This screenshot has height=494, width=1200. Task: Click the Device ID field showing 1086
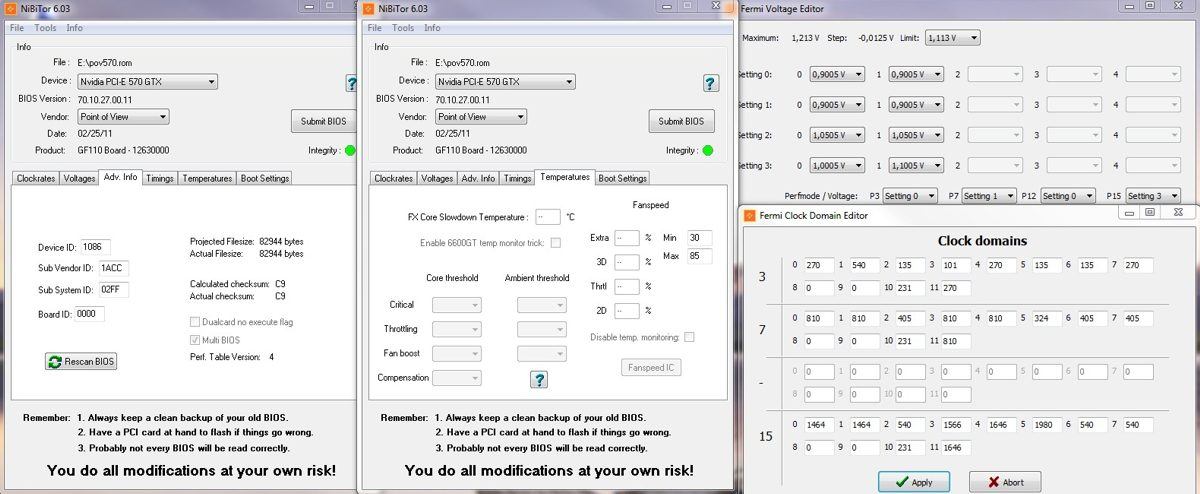pyautogui.click(x=96, y=247)
